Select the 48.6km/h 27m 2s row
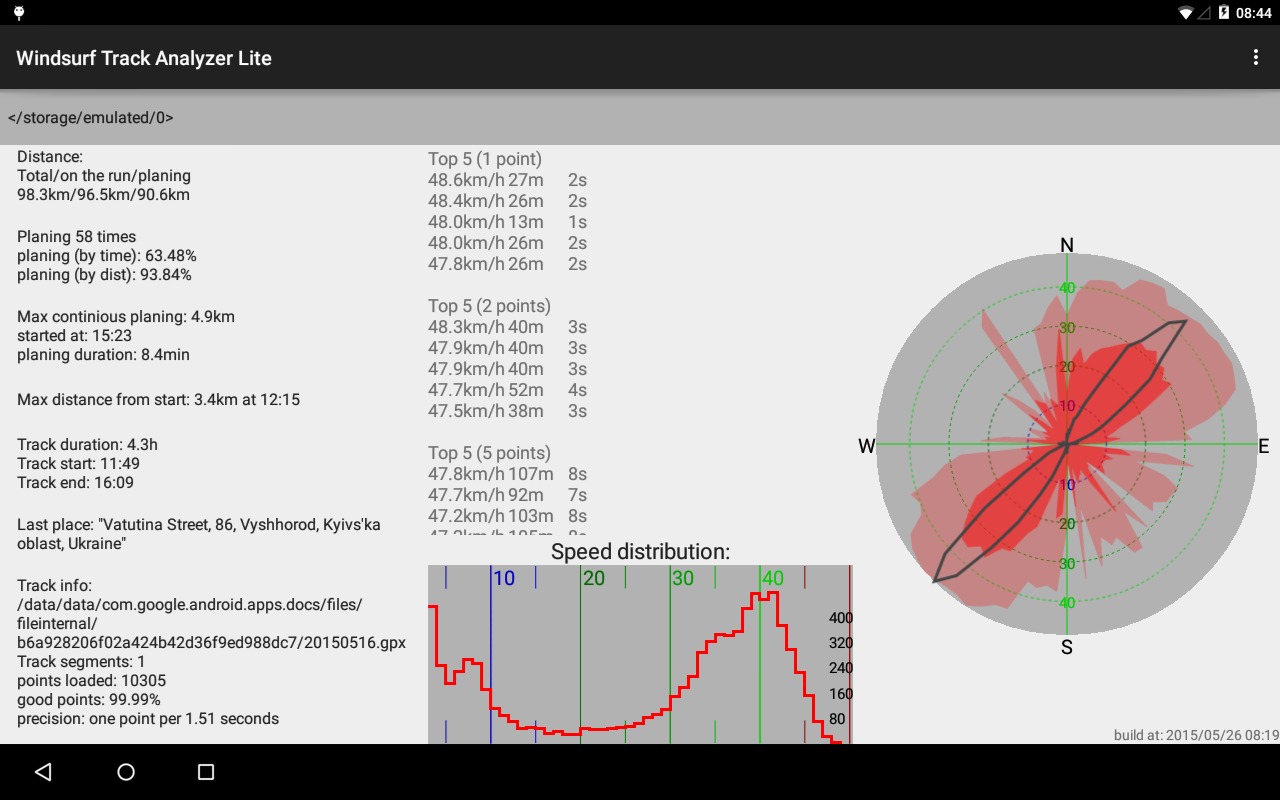The width and height of the screenshot is (1280, 800). 507,180
